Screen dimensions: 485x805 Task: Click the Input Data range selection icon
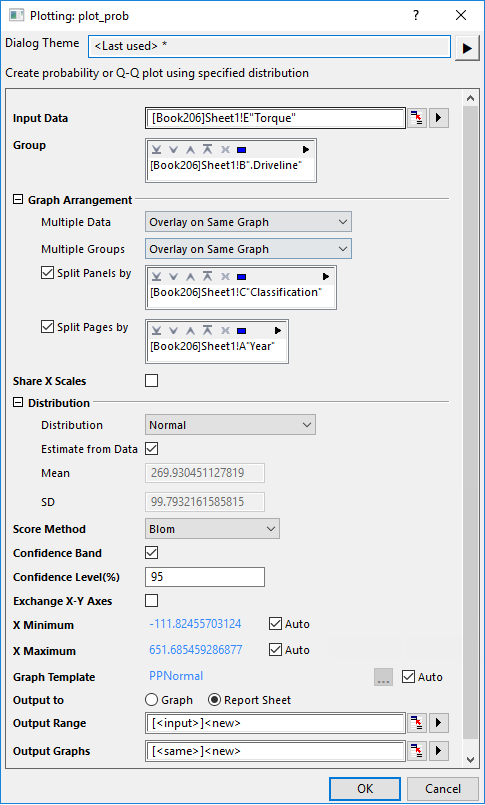tap(417, 118)
